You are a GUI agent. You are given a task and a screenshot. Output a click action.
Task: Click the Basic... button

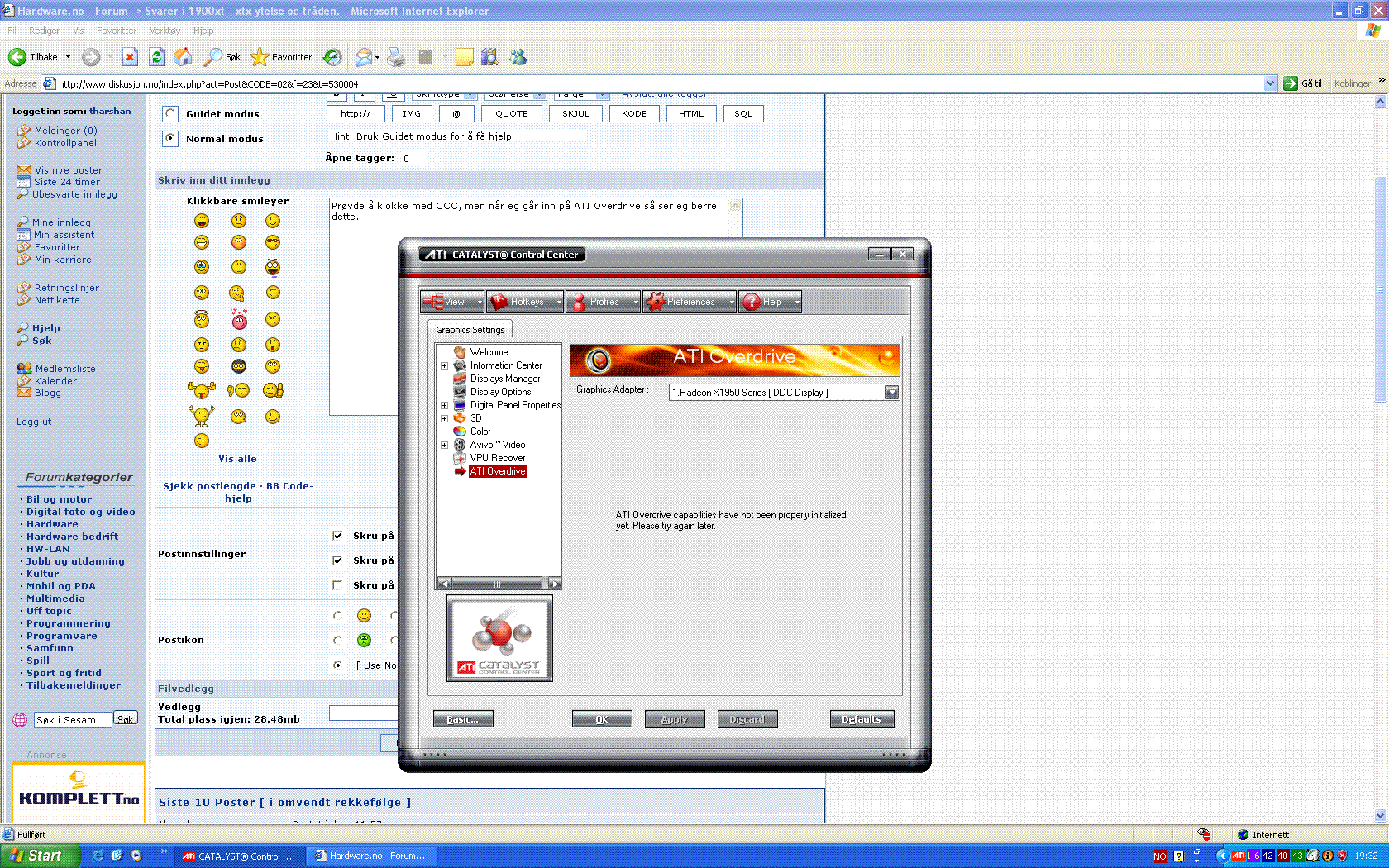[x=463, y=719]
